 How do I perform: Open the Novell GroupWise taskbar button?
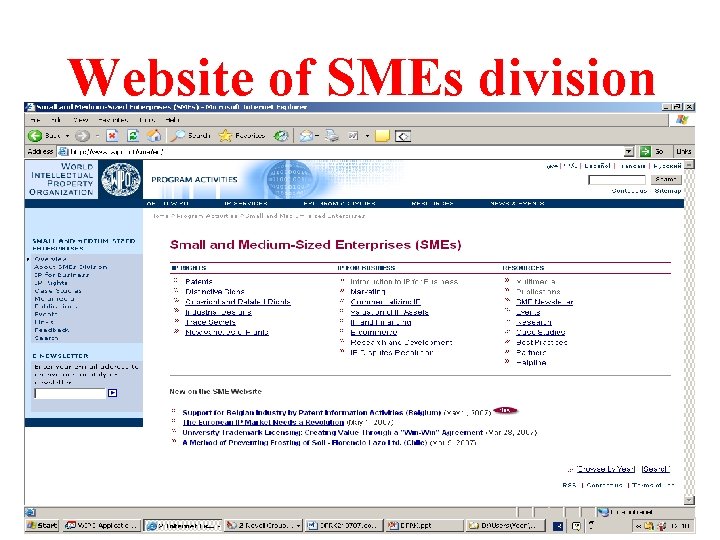(x=264, y=525)
